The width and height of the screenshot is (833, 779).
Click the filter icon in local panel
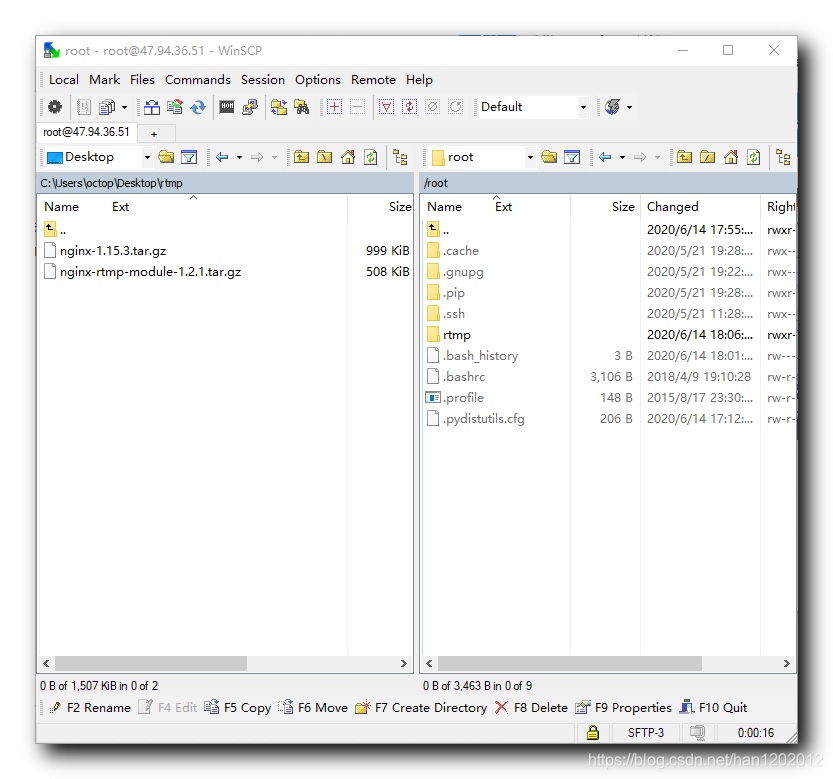189,157
